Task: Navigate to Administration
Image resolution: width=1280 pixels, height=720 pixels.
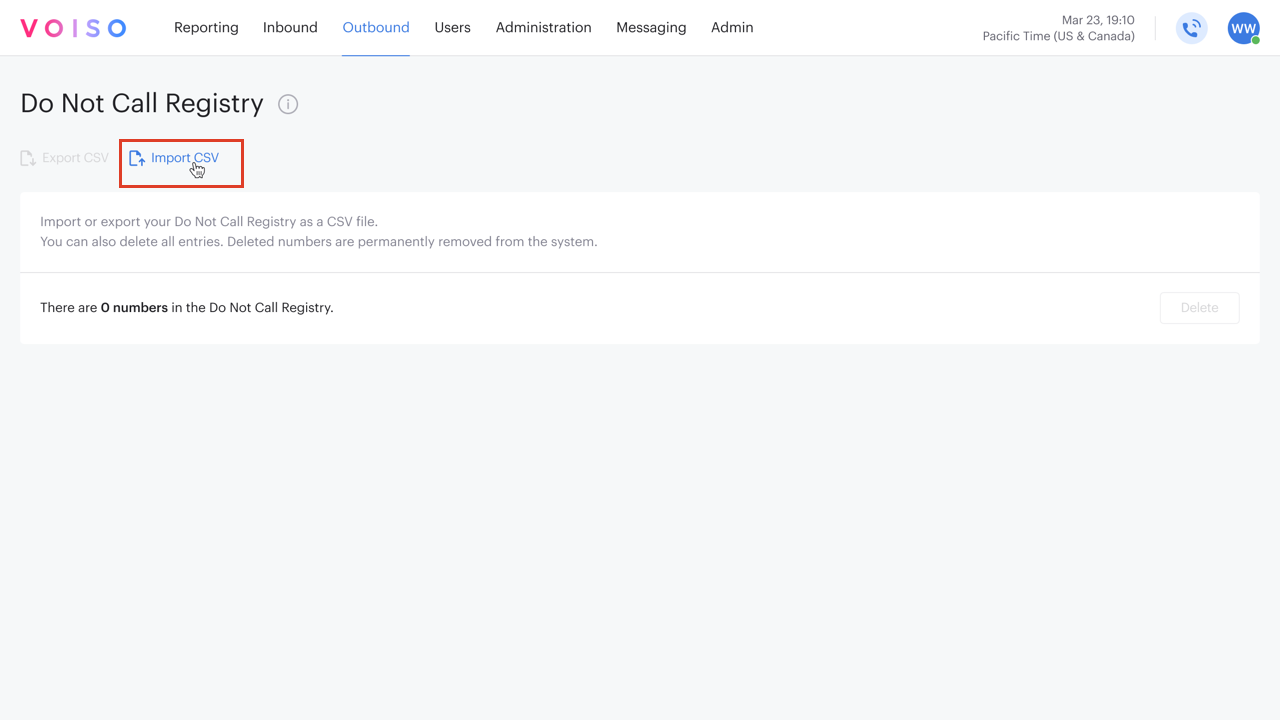Action: [543, 28]
